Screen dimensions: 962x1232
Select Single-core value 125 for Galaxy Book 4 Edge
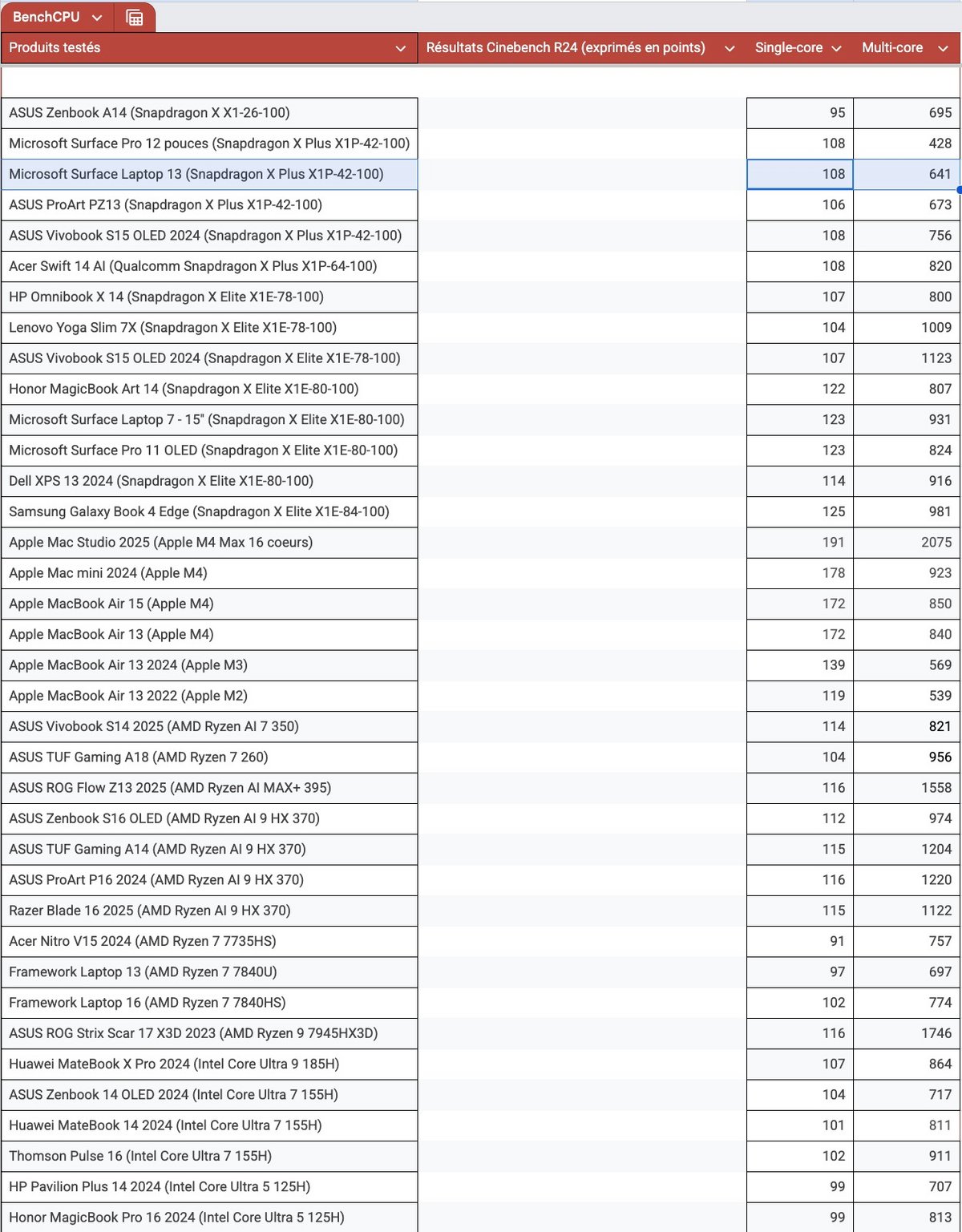(800, 511)
